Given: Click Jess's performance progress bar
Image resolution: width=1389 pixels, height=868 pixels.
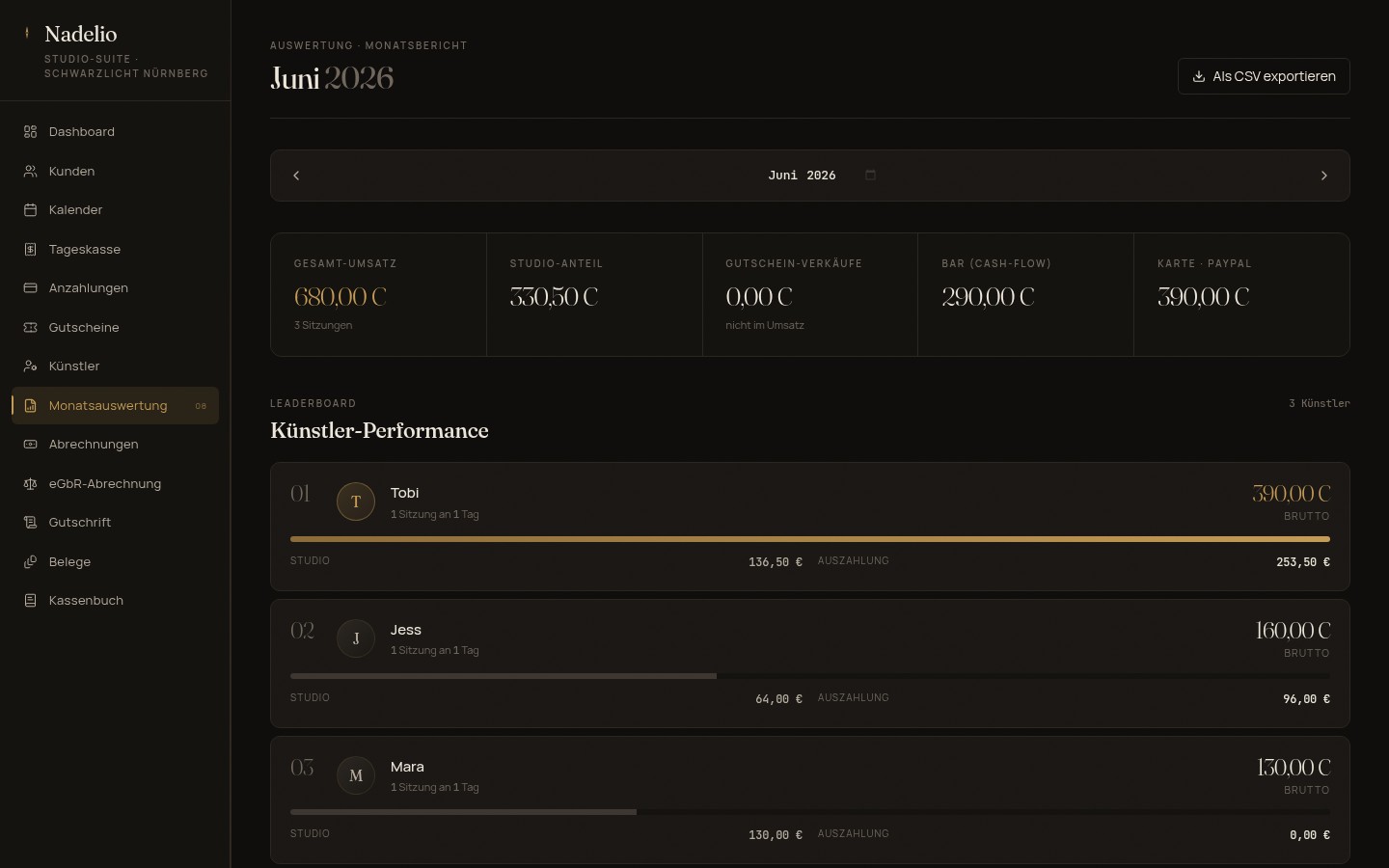Looking at the screenshot, I should pyautogui.click(x=810, y=676).
